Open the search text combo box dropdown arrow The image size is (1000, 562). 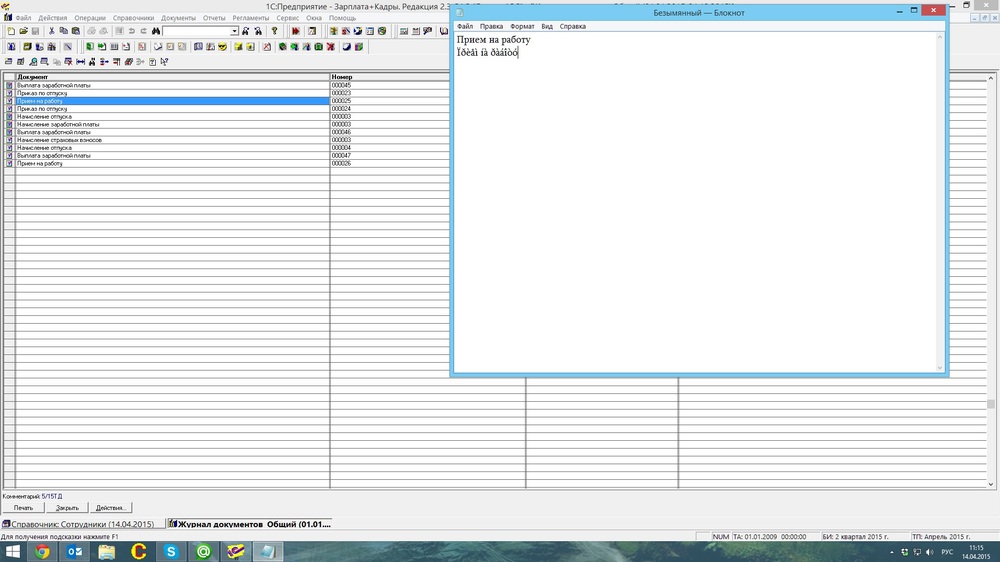(234, 31)
